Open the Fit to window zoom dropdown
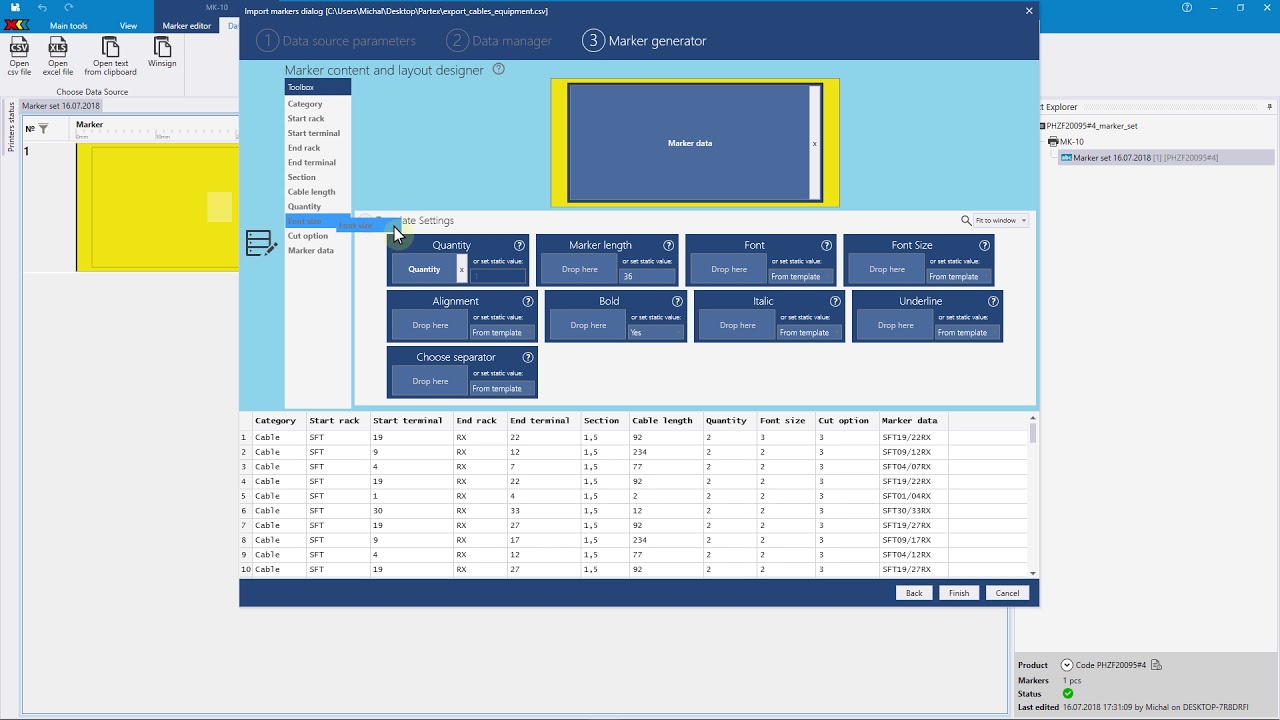1280x720 pixels. click(x=1001, y=220)
